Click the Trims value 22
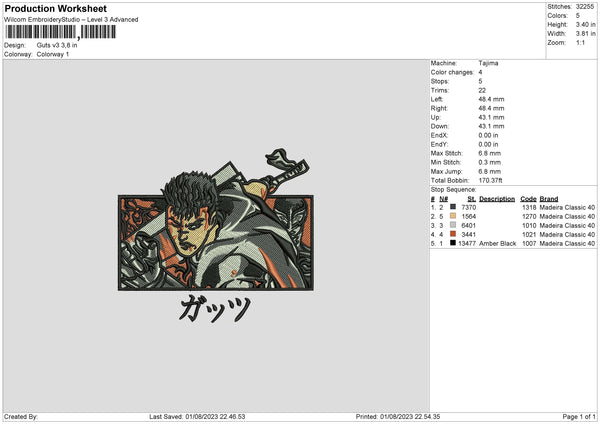This screenshot has height=424, width=600. point(482,90)
